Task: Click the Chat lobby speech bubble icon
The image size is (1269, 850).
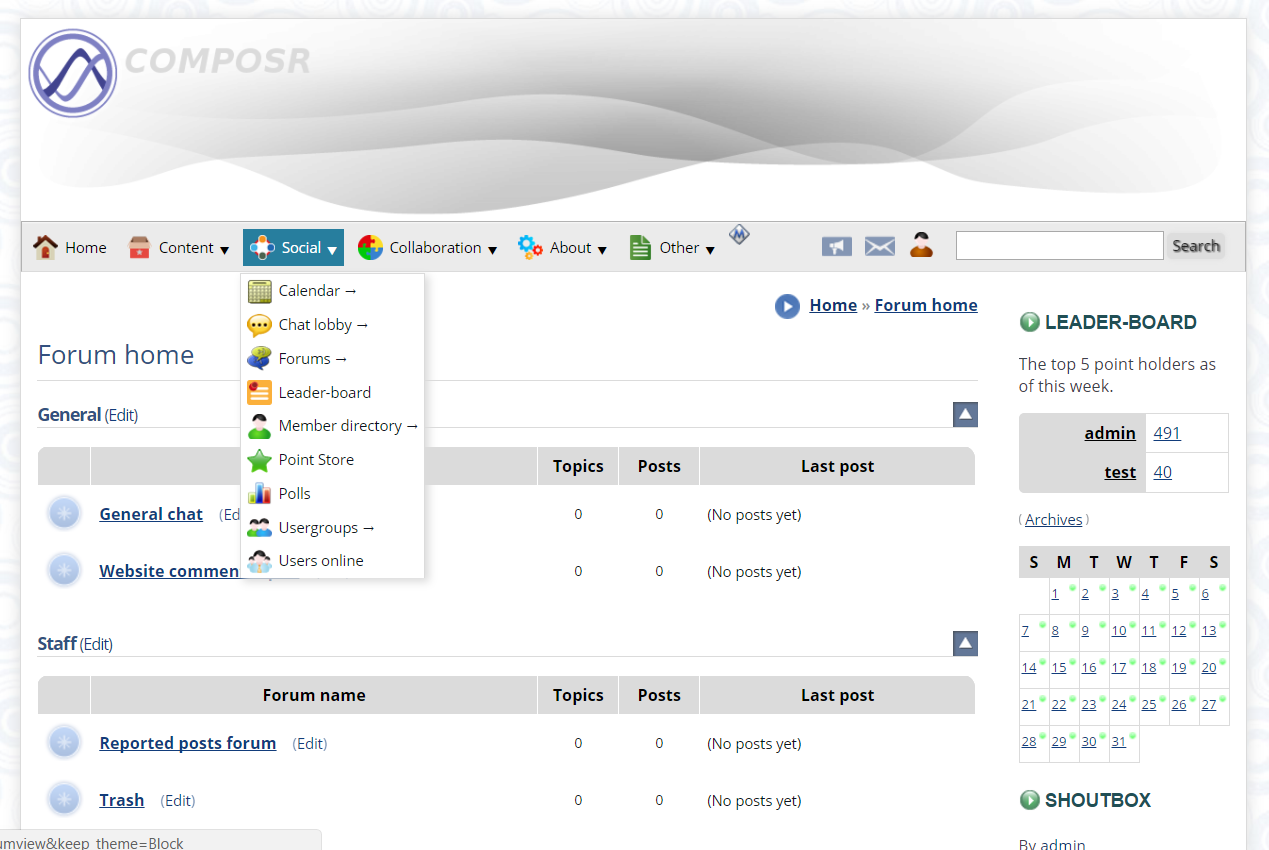Action: [260, 325]
